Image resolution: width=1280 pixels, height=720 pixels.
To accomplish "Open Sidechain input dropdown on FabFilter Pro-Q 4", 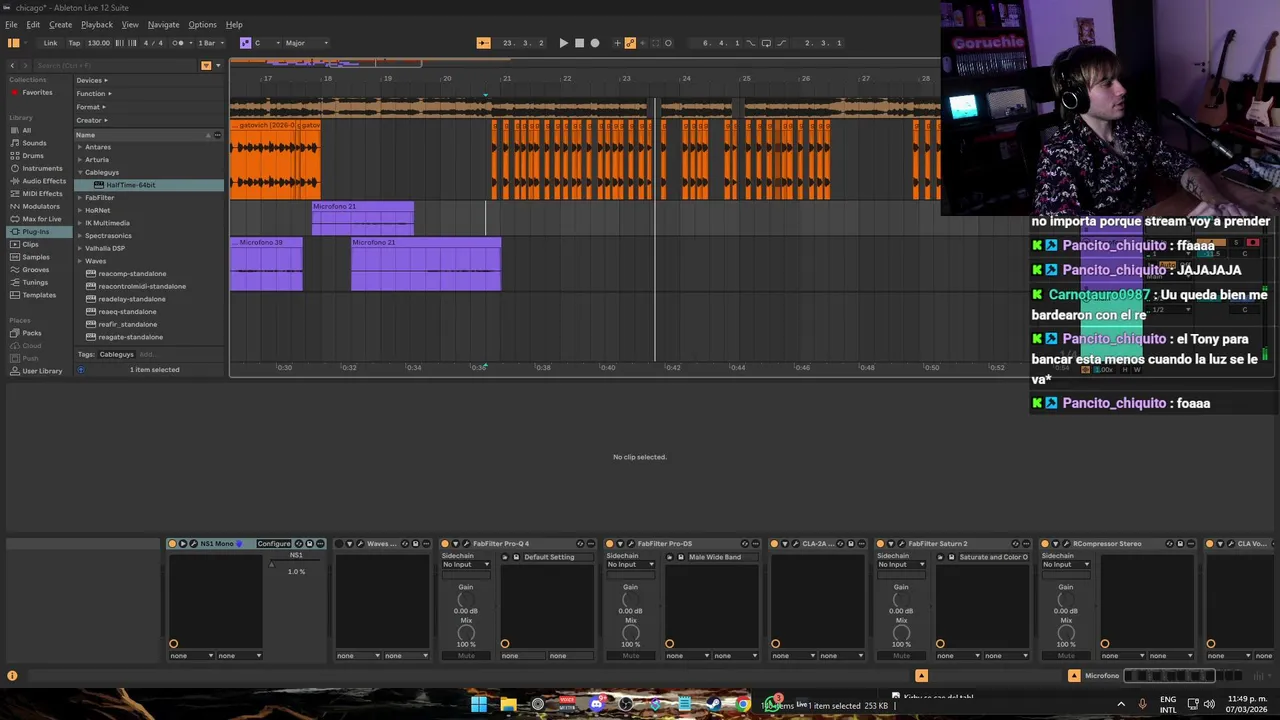I will click(466, 565).
